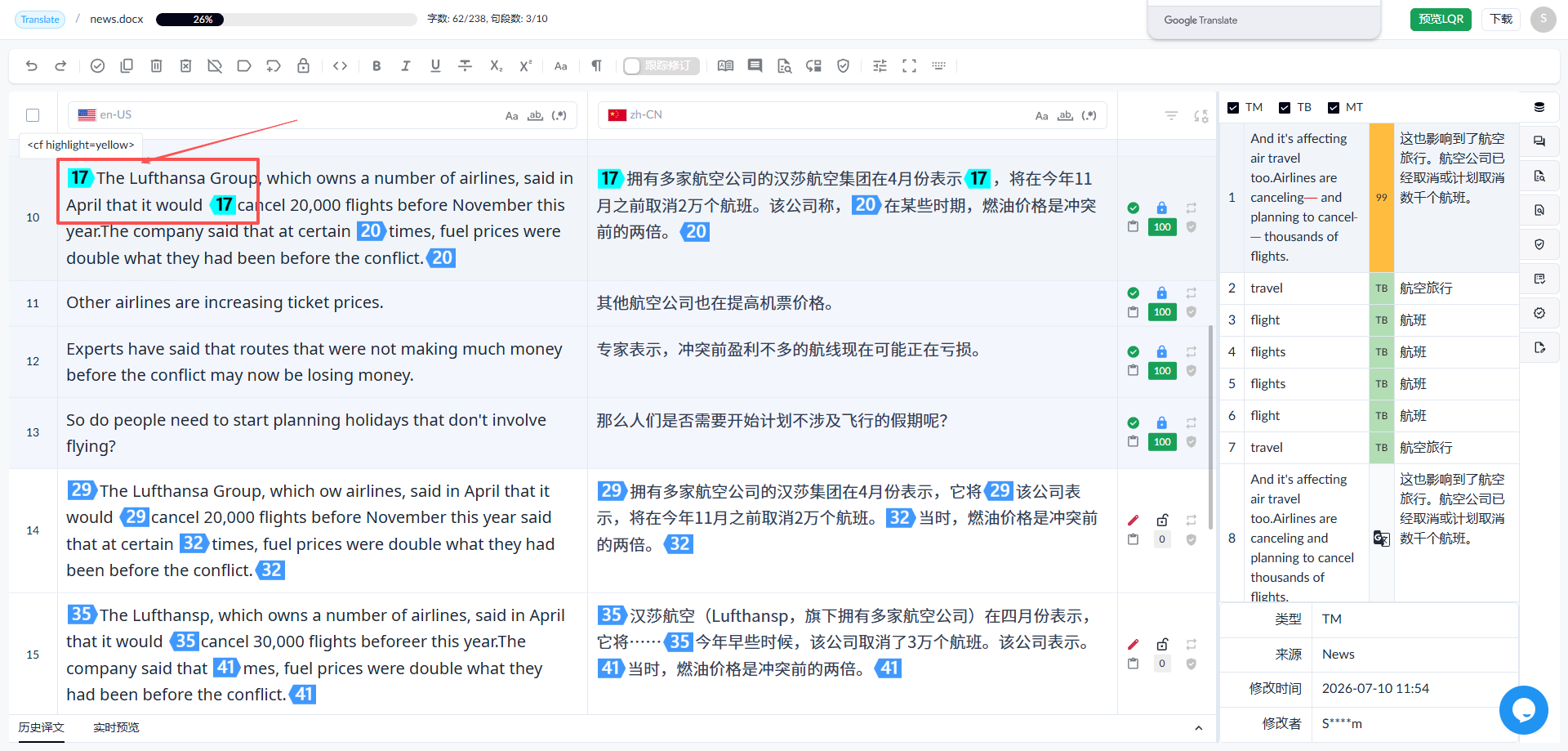
Task: Lock the segment with the toolbar padlock icon
Action: tap(303, 66)
